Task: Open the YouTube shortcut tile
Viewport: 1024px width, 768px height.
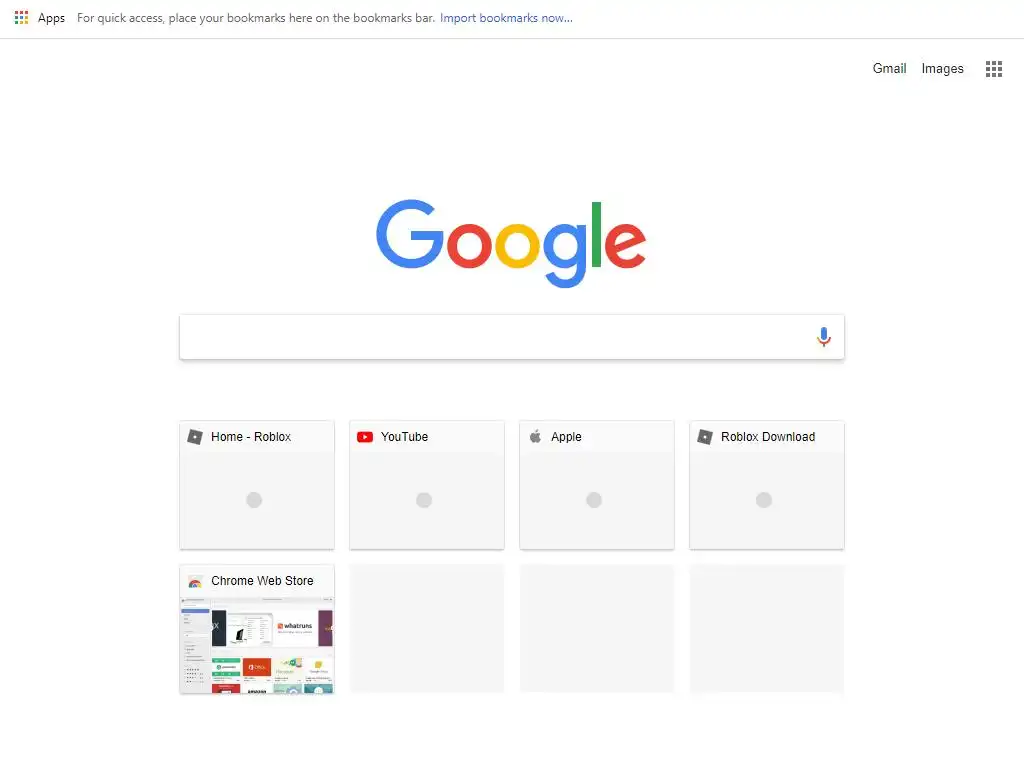Action: [x=426, y=485]
